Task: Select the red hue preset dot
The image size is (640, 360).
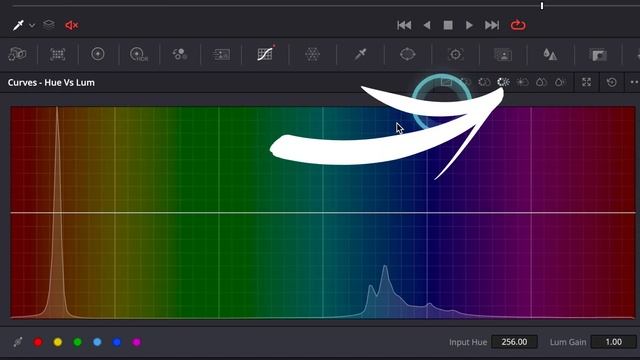Action: point(38,342)
